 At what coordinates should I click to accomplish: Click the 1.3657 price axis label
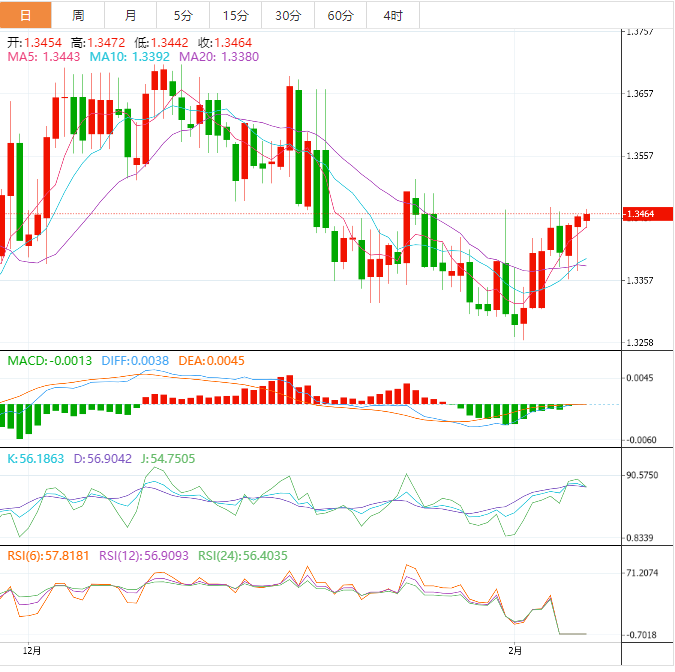pos(640,94)
